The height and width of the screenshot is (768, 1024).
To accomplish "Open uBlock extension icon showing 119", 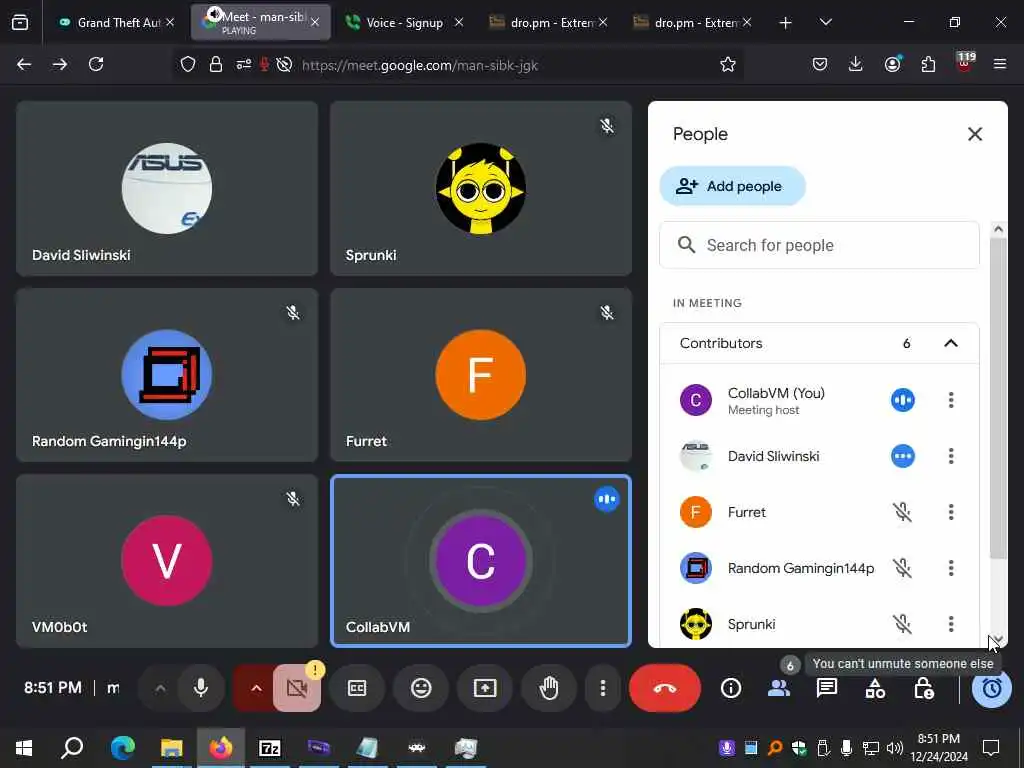I will [965, 63].
